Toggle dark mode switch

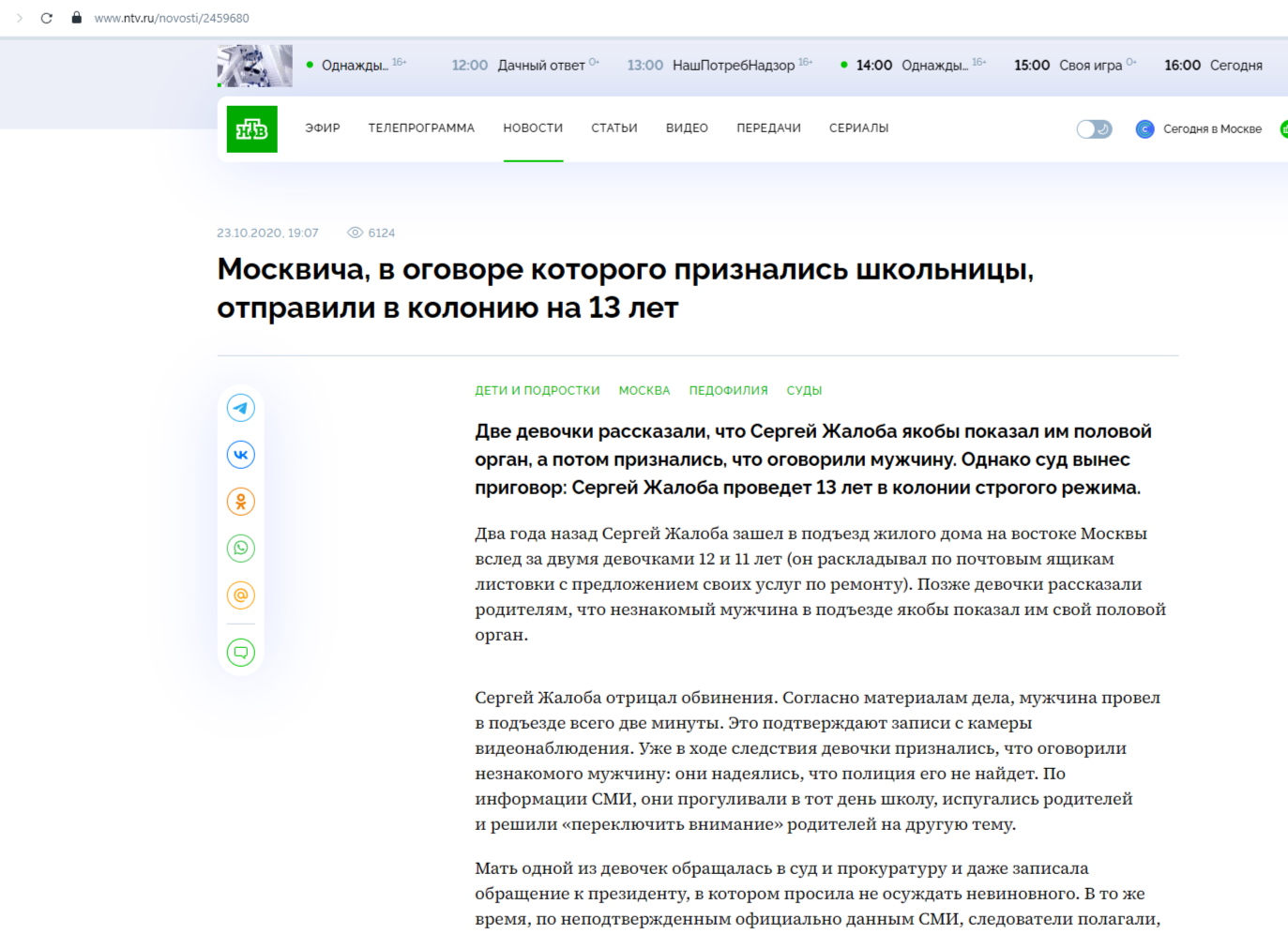1094,128
